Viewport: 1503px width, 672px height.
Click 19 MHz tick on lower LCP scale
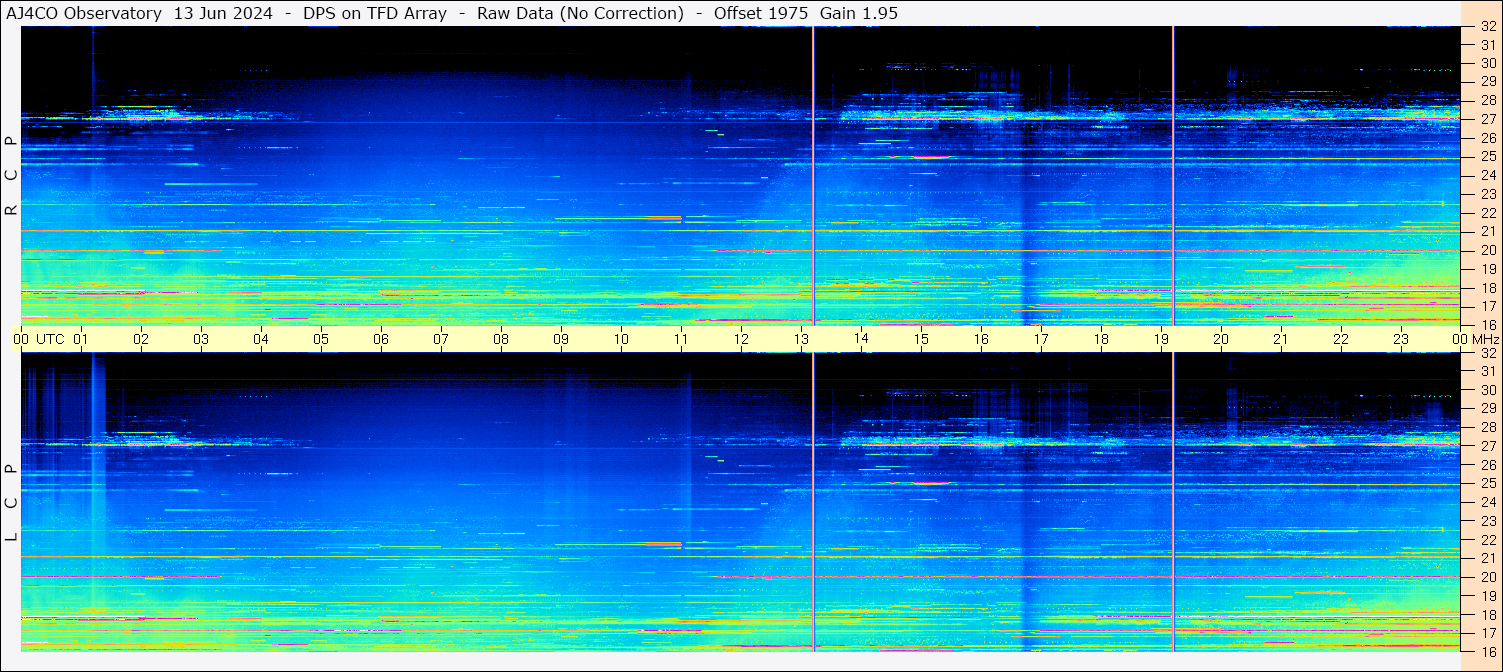click(1487, 596)
